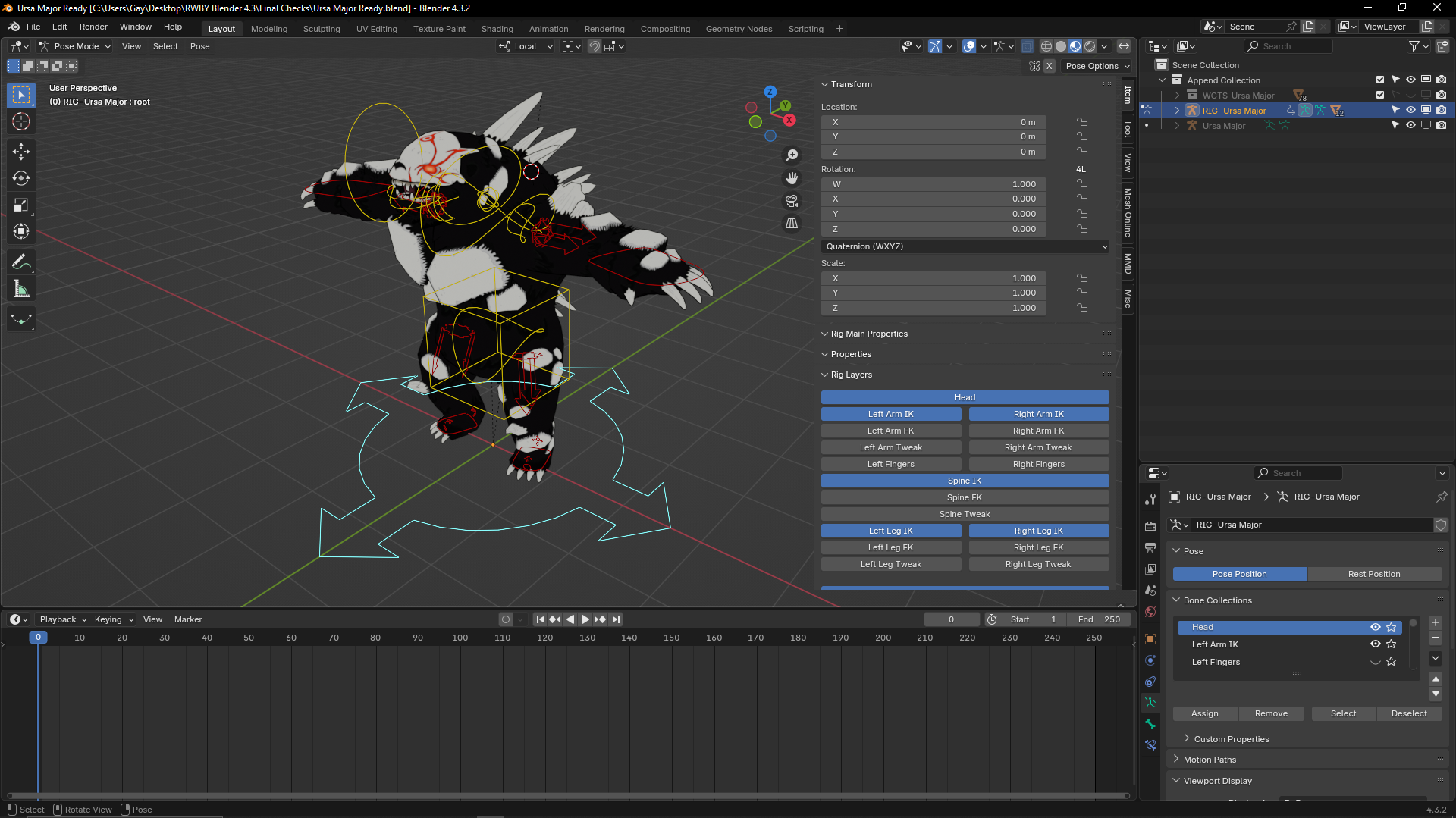Click the Rest Position button
This screenshot has height=818, width=1456.
pos(1374,574)
